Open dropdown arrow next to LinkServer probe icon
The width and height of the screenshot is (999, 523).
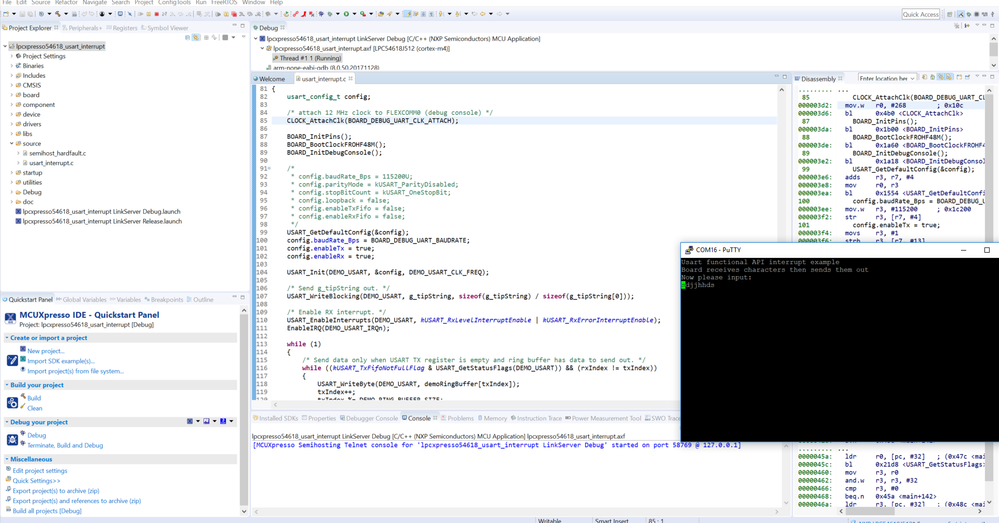click(198, 421)
